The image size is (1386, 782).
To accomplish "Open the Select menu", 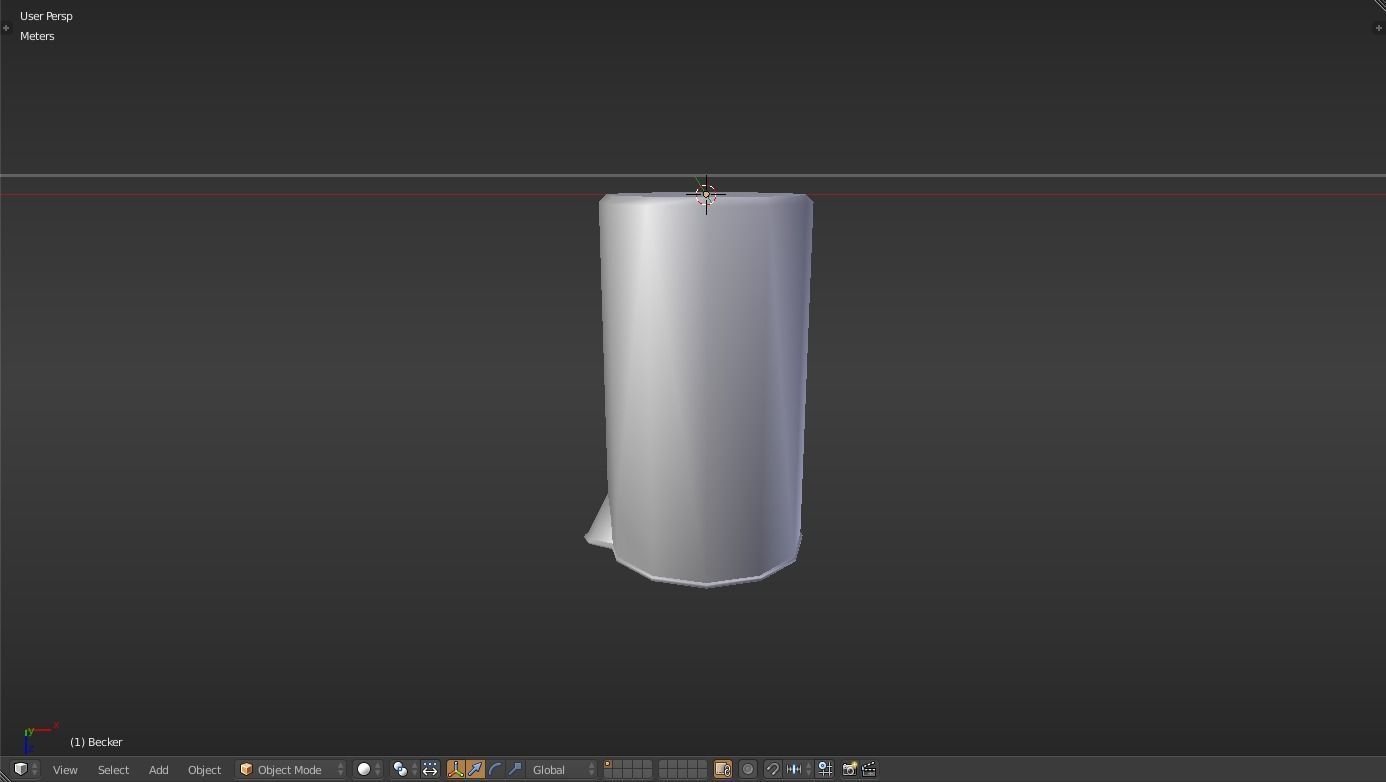I will (x=113, y=769).
